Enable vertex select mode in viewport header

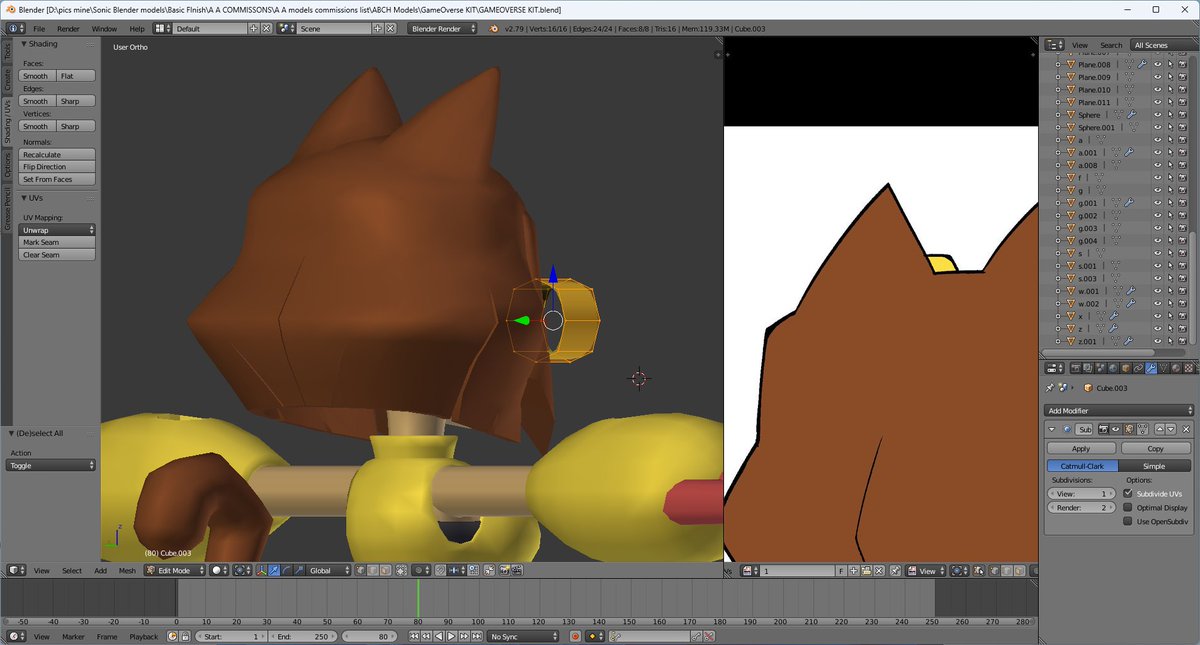[x=360, y=570]
